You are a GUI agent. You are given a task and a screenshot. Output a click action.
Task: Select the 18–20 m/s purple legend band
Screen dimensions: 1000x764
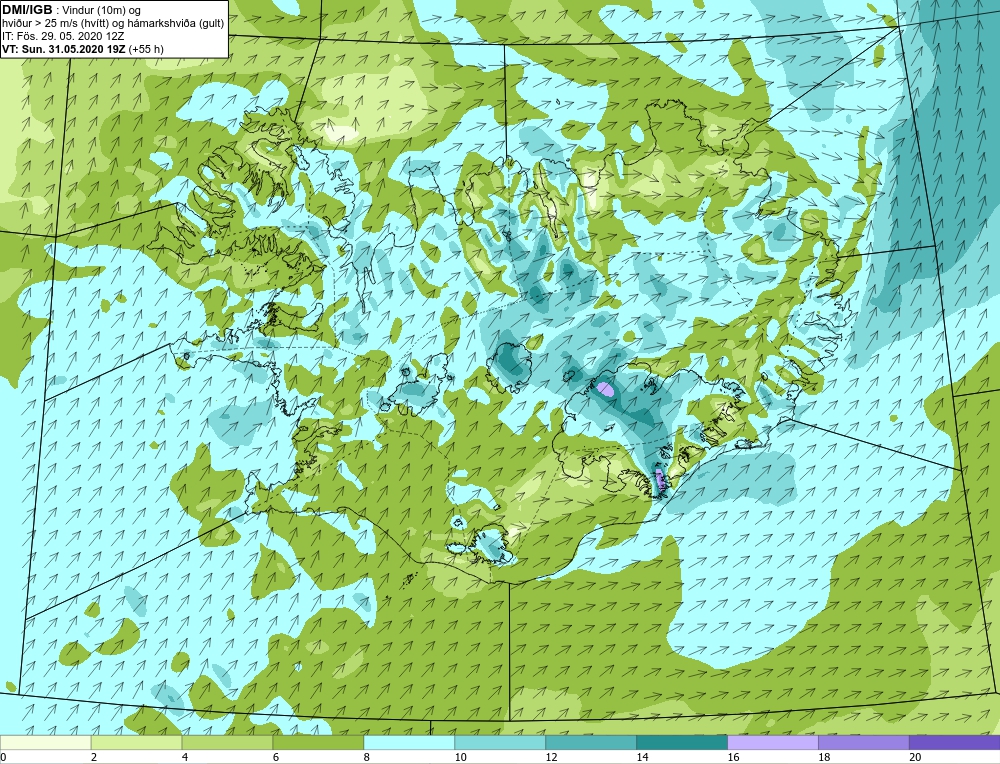tap(864, 743)
